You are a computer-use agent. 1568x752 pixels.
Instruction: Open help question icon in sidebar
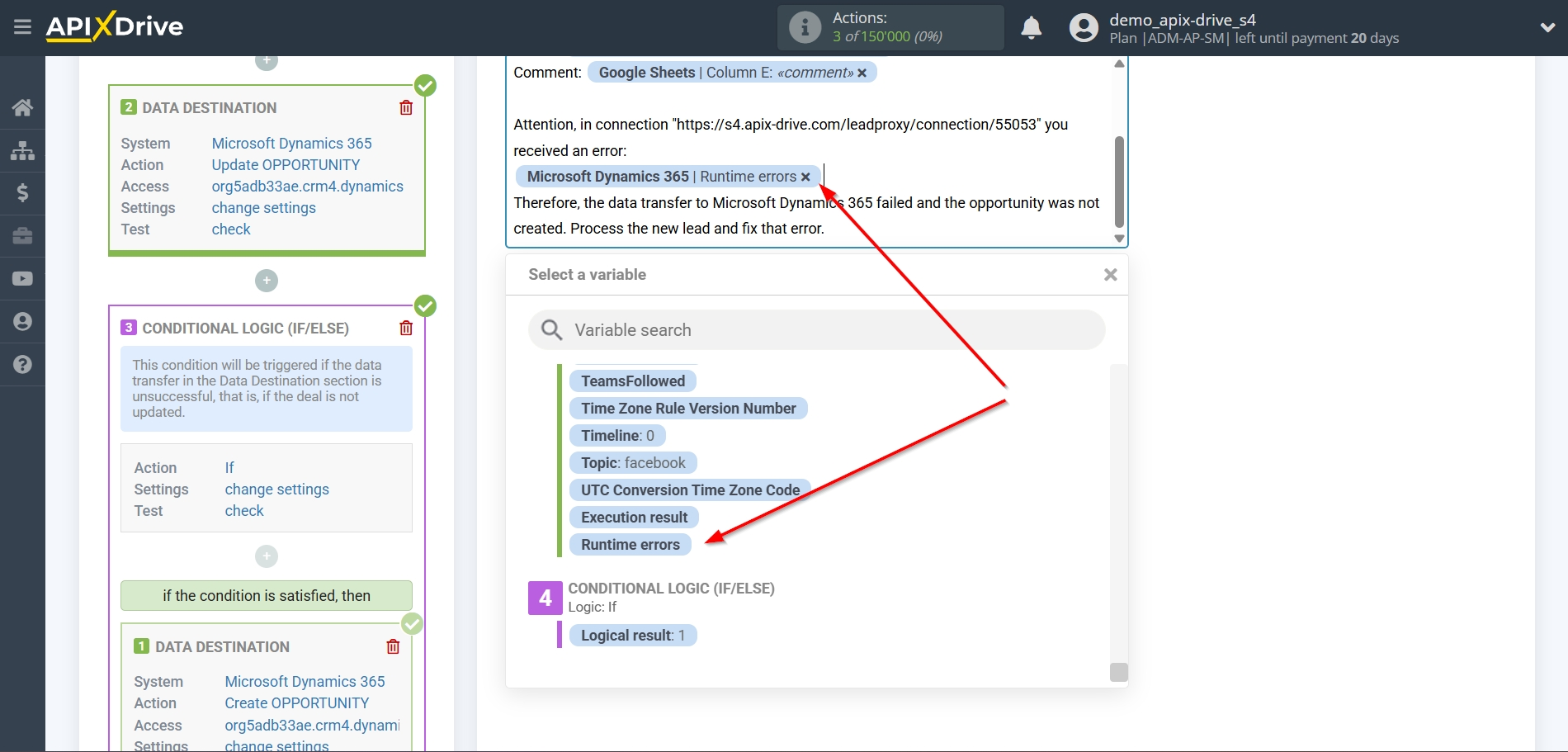pyautogui.click(x=22, y=365)
